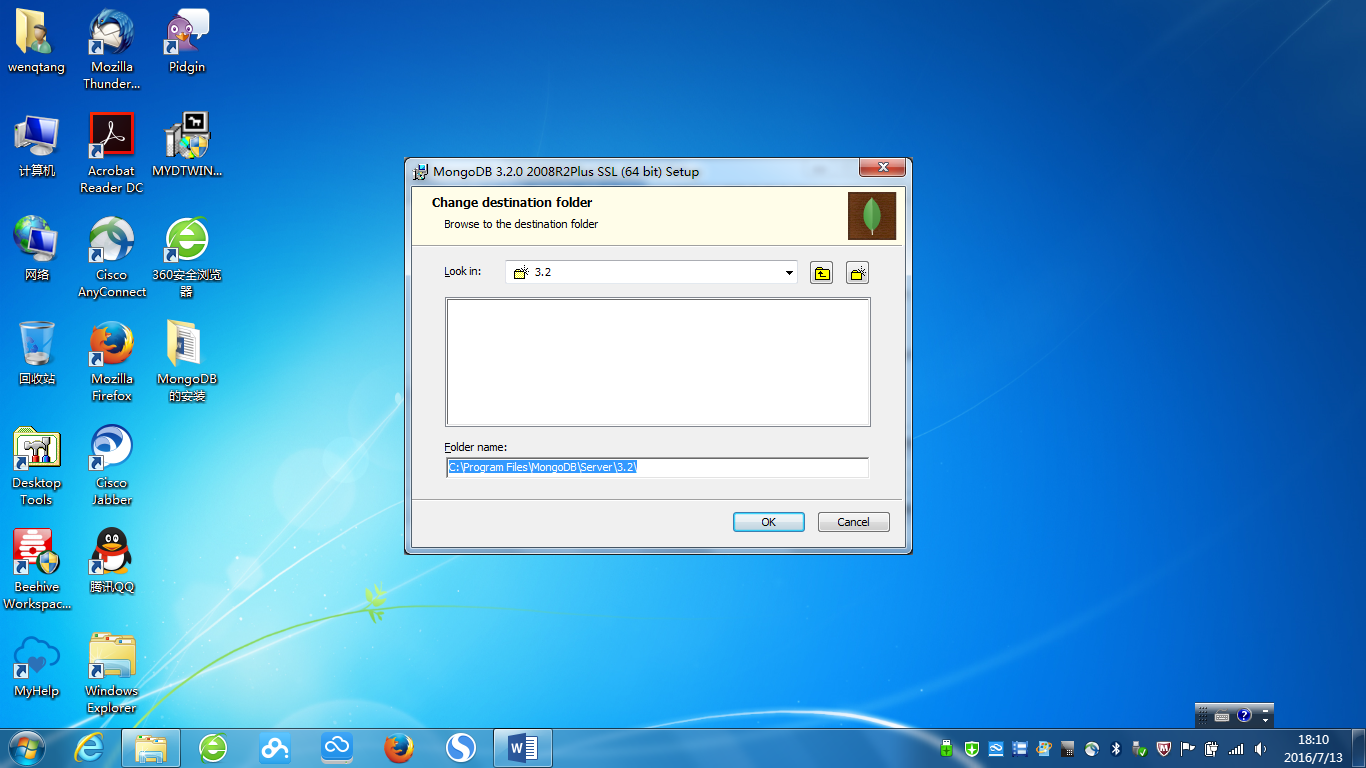Click the Up One Level folder icon

pos(822,273)
